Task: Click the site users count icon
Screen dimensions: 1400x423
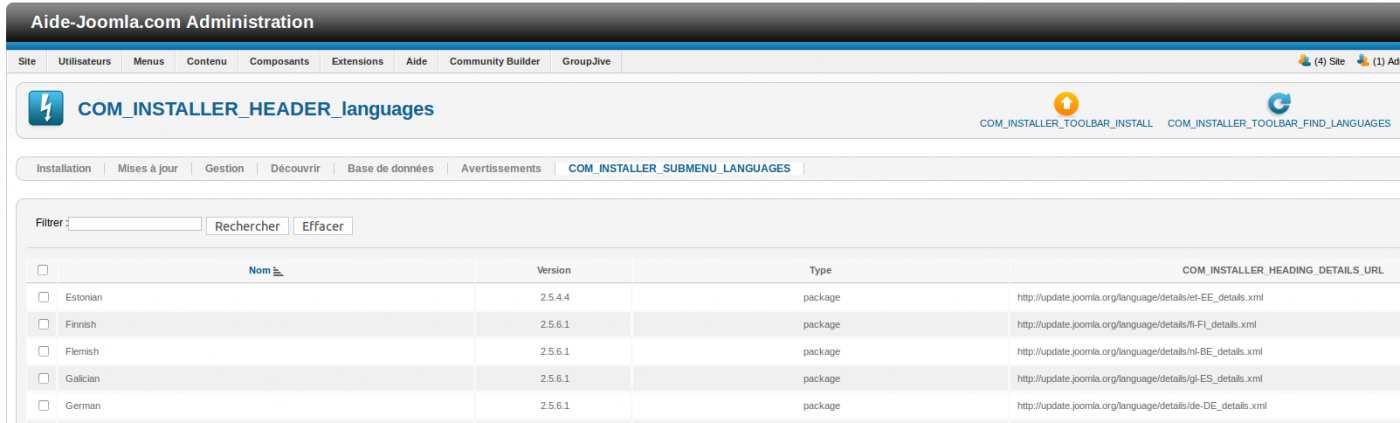Action: pyautogui.click(x=1304, y=61)
